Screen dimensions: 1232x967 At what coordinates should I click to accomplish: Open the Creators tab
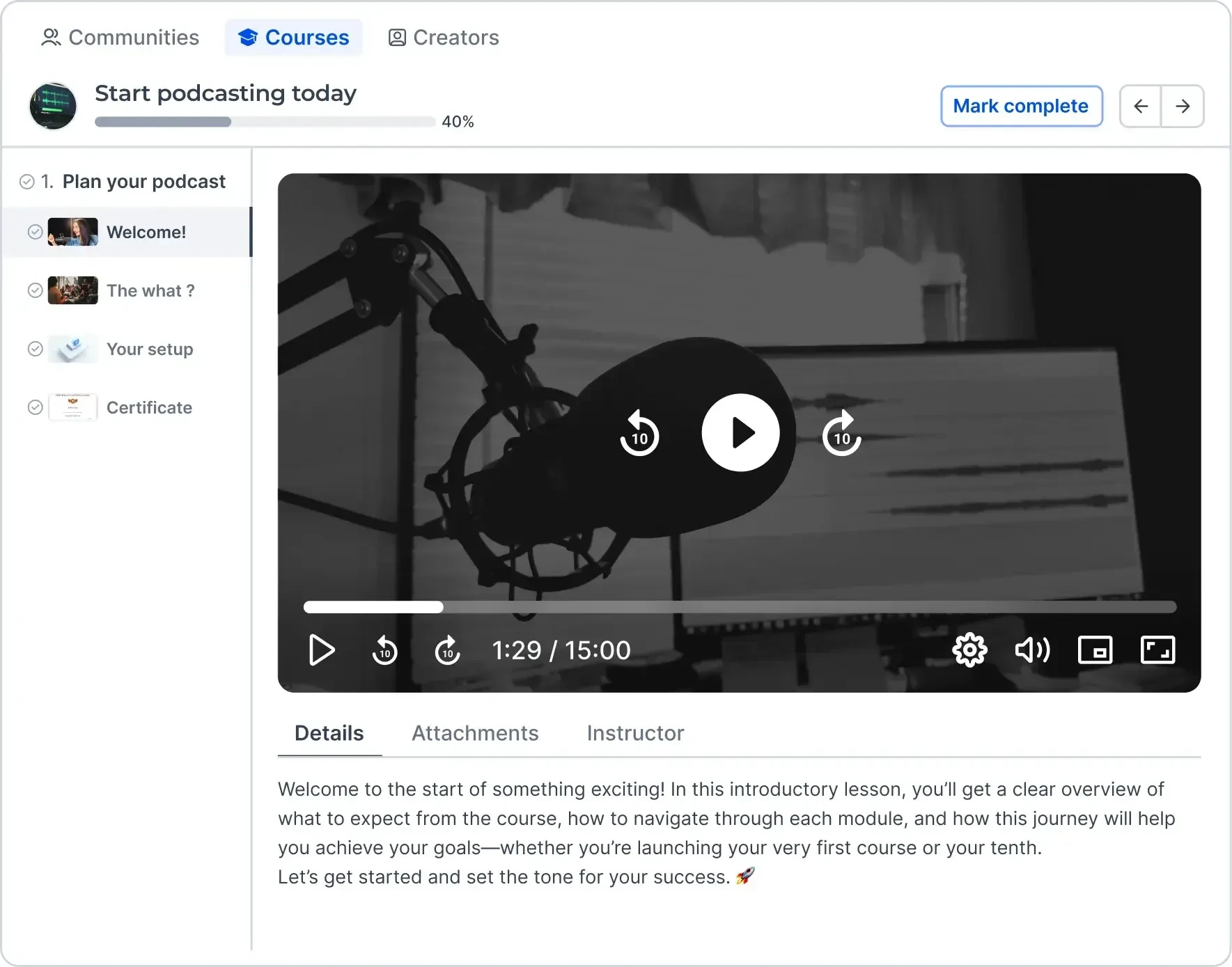[444, 38]
